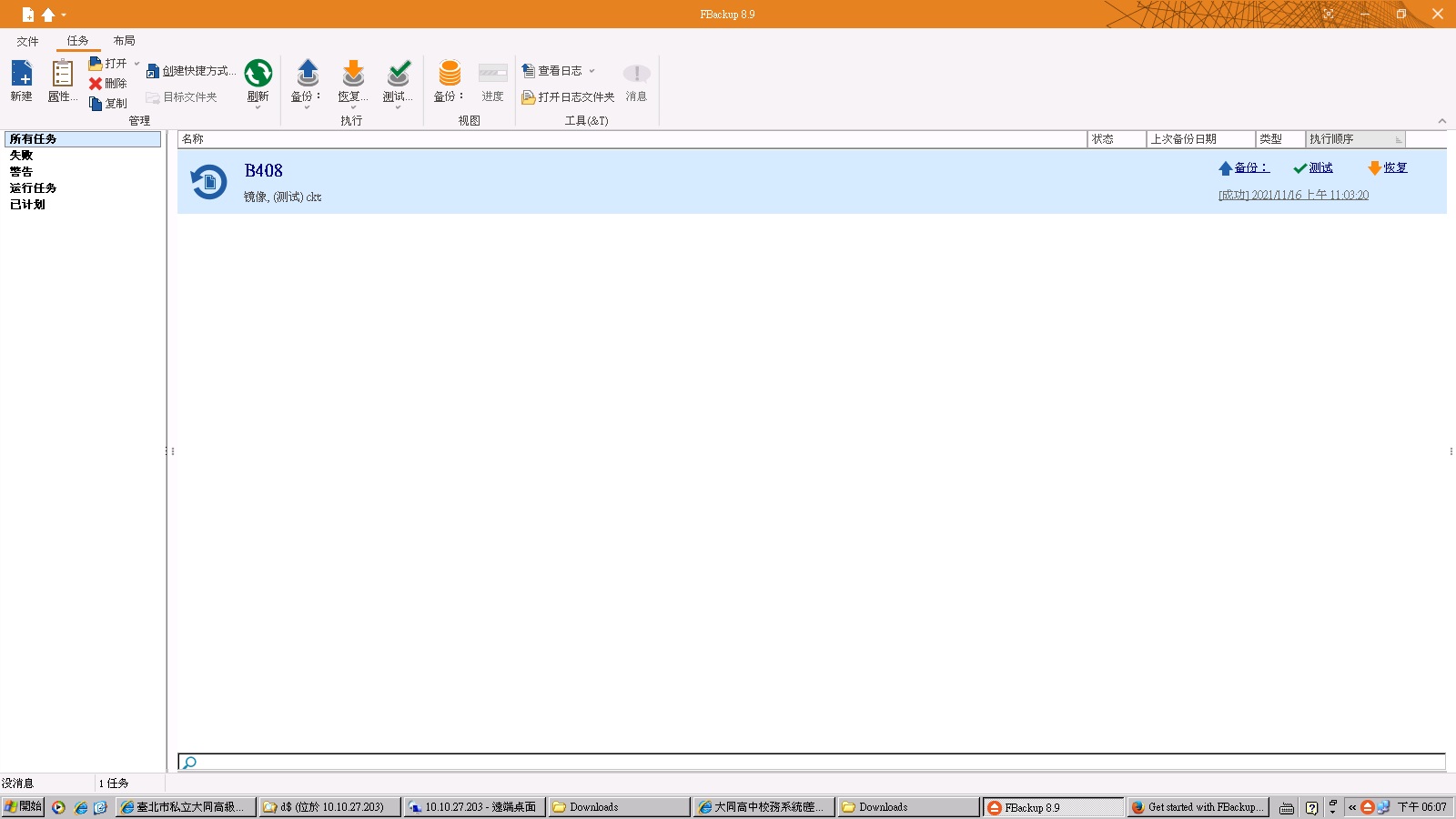The width and height of the screenshot is (1456, 819).
Task: Expand the 备份 dropdown arrow under 执行
Action: [308, 108]
